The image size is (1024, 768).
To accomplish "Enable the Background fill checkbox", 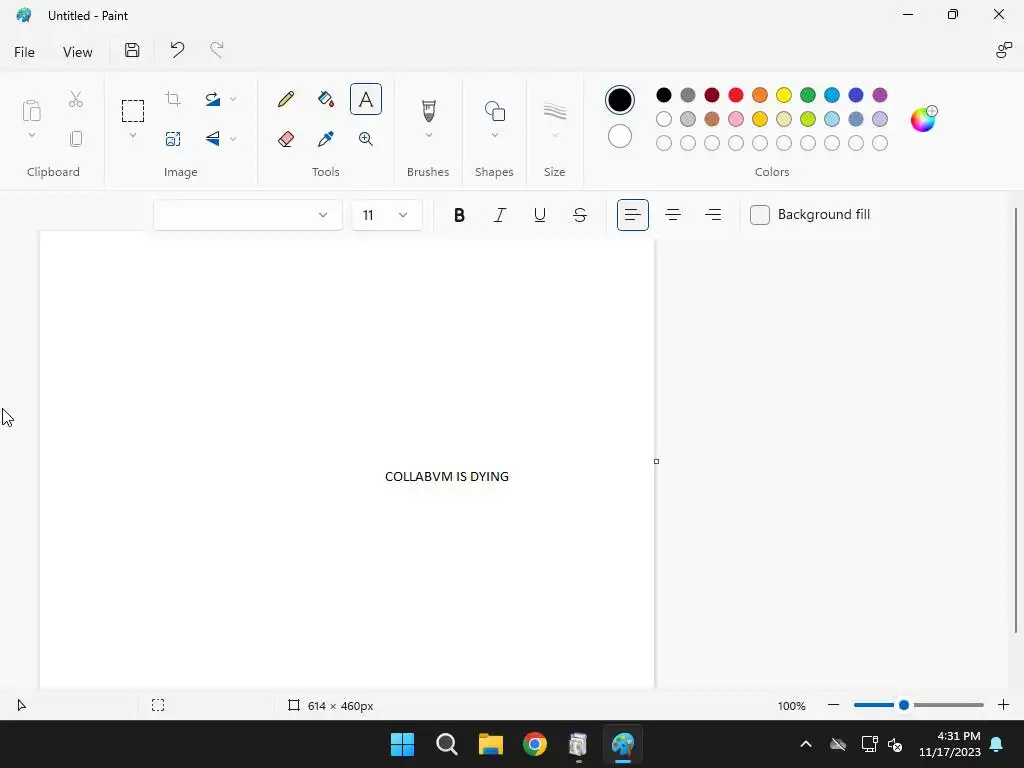I will 760,215.
